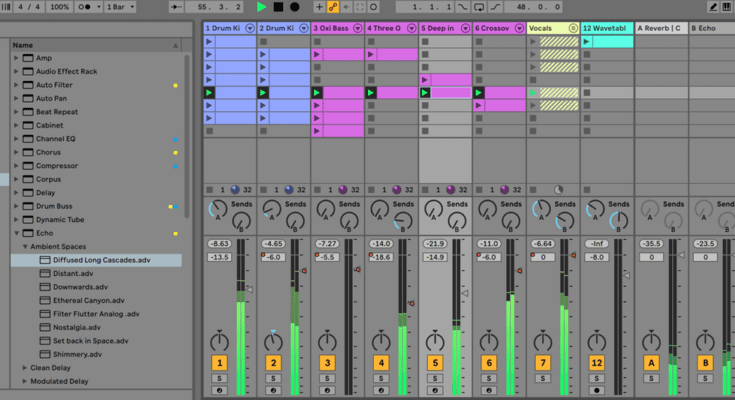The image size is (735, 400).
Task: Collapse the Ambient Spaces folder
Action: tap(26, 246)
